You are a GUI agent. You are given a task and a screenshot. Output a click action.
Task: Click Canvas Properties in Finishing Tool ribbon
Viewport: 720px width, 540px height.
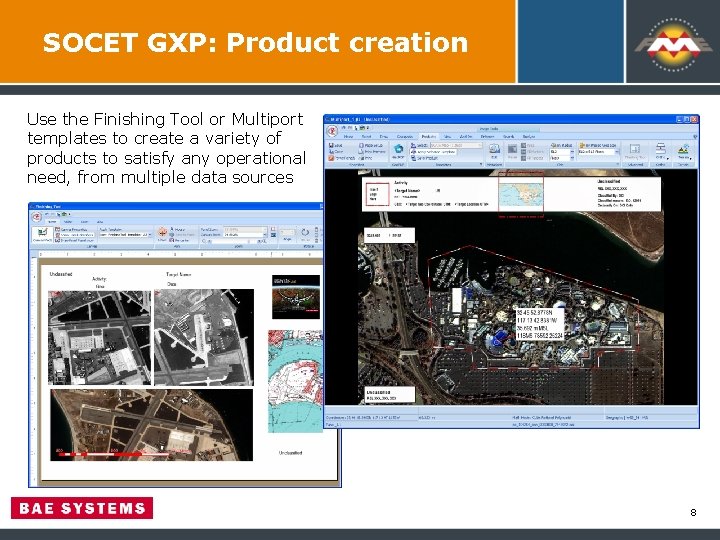tap(71, 230)
